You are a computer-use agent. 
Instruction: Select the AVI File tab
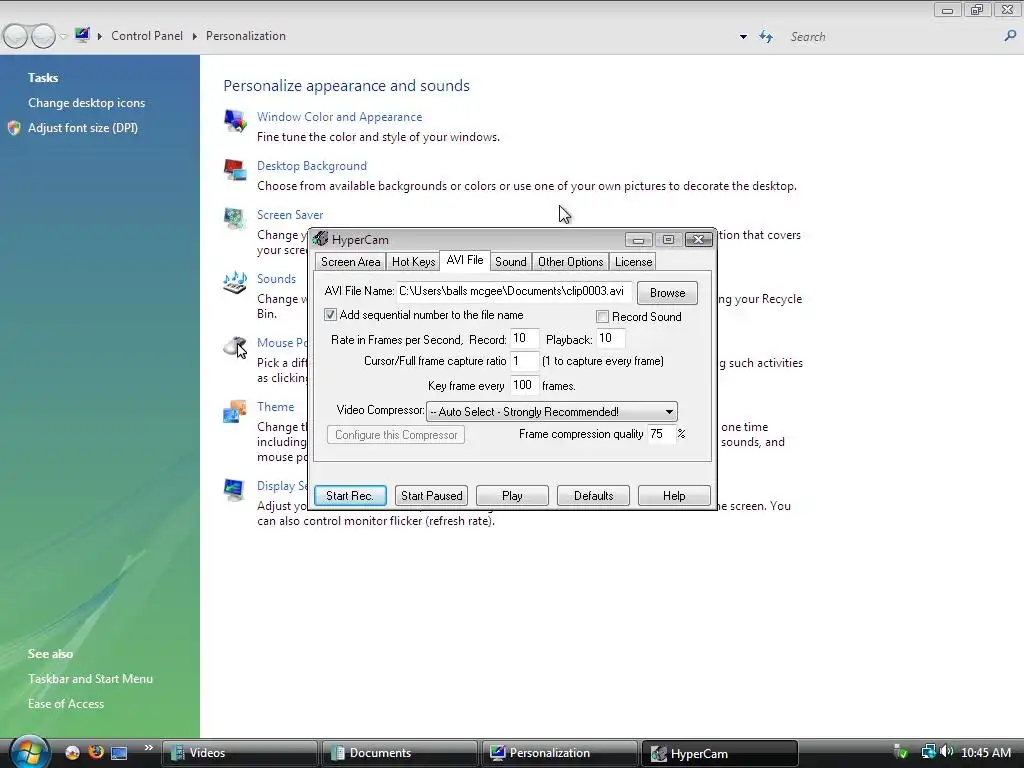coord(465,260)
